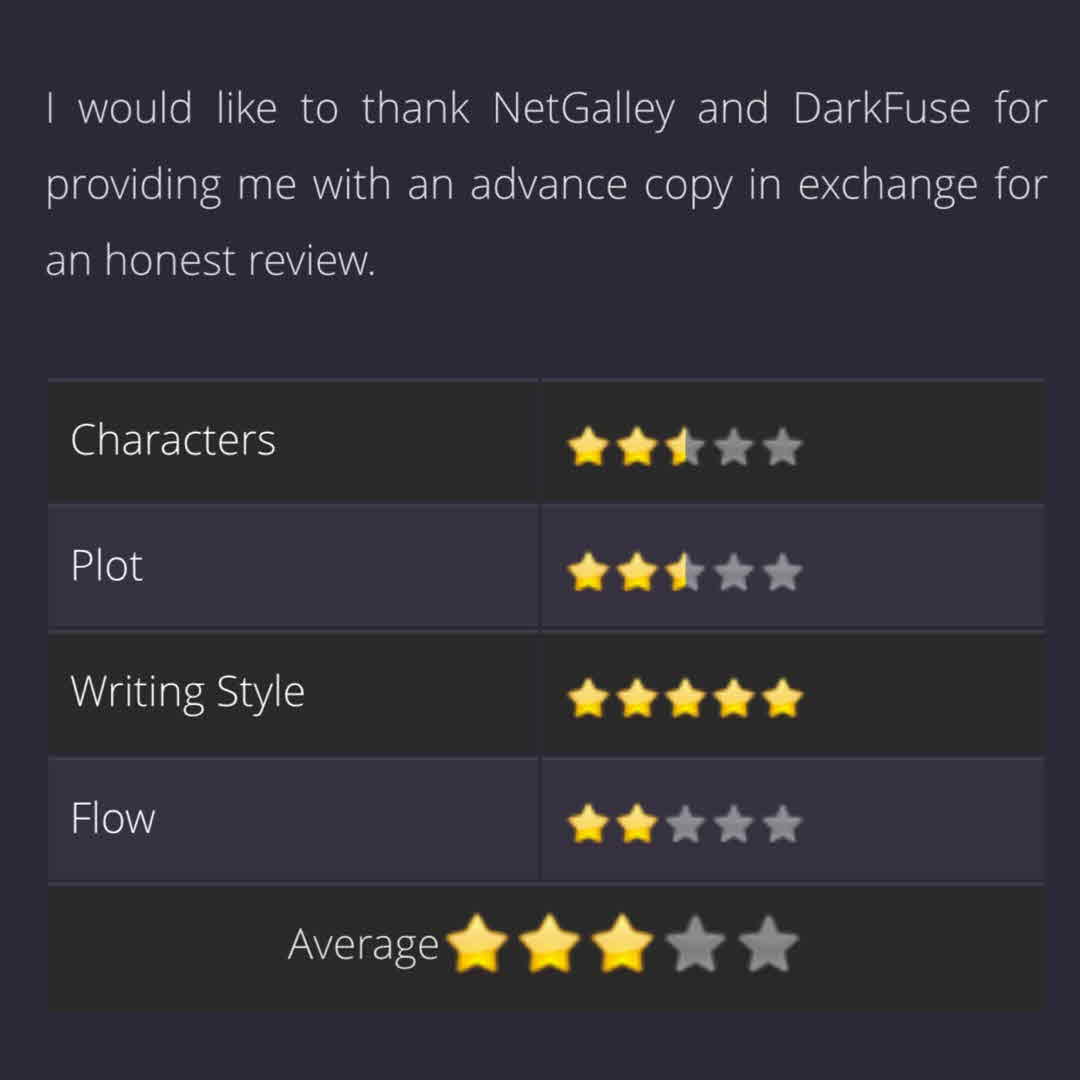The image size is (1080, 1080).
Task: Click the first star in Writing Style row
Action: [x=587, y=699]
